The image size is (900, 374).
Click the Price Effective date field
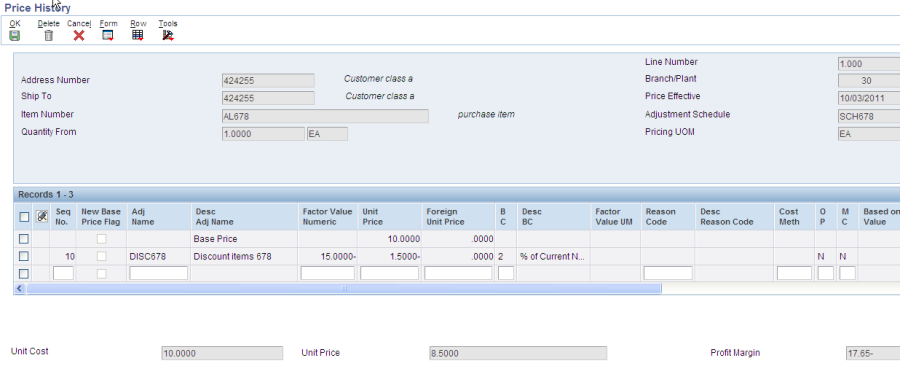[869, 99]
